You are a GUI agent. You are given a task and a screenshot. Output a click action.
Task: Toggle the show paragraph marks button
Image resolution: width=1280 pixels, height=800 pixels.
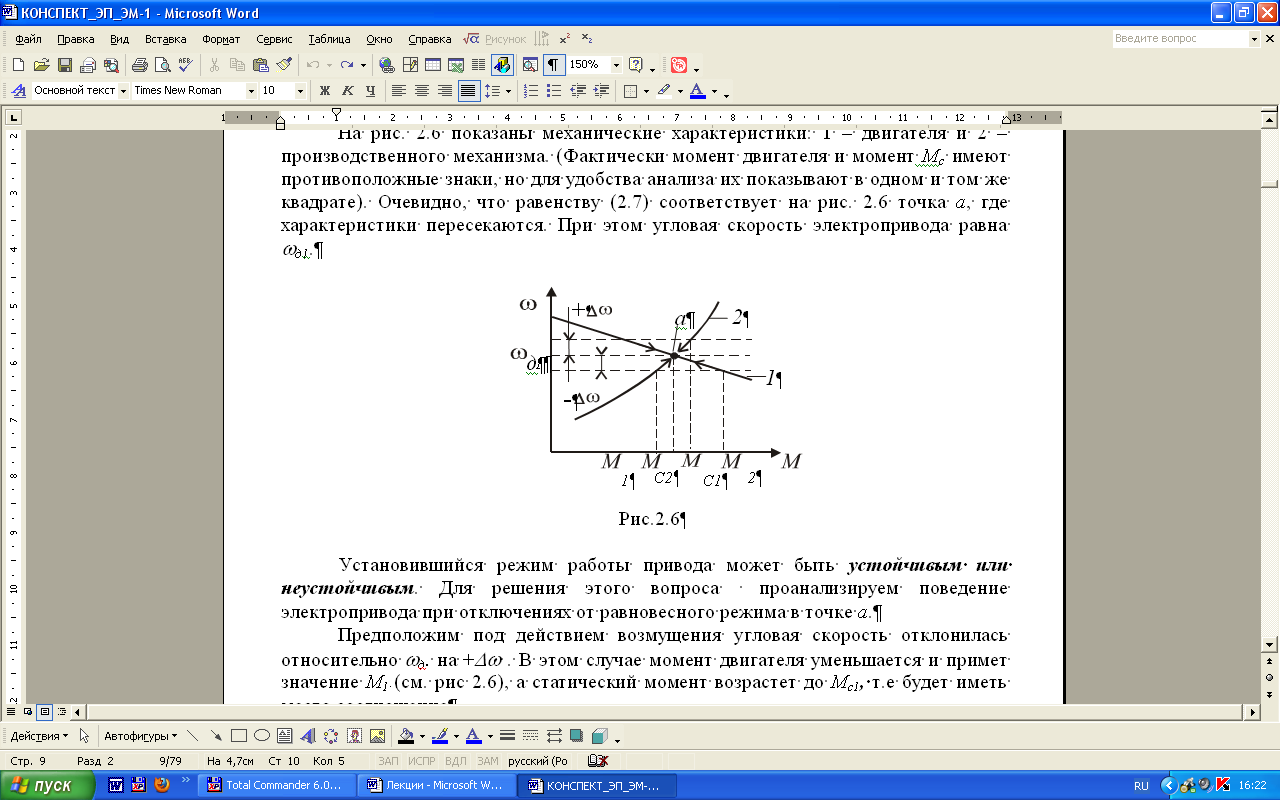point(553,65)
